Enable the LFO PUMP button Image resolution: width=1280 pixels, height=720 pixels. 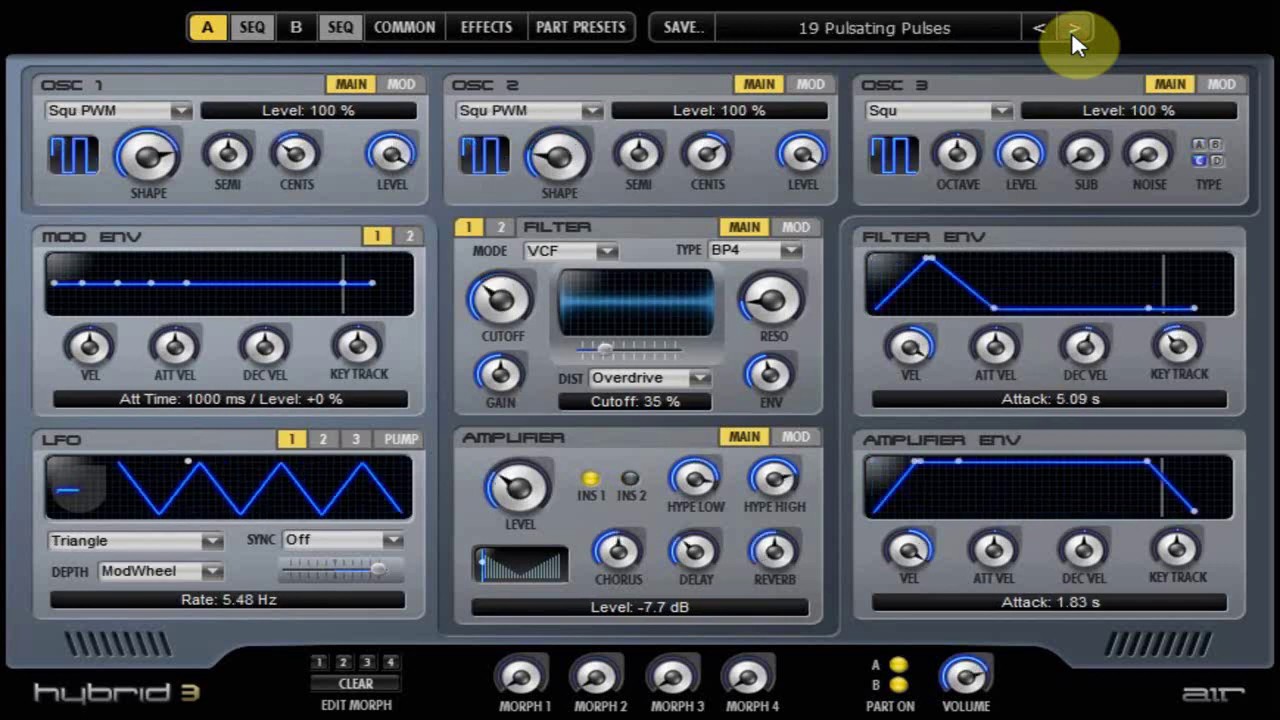point(401,439)
